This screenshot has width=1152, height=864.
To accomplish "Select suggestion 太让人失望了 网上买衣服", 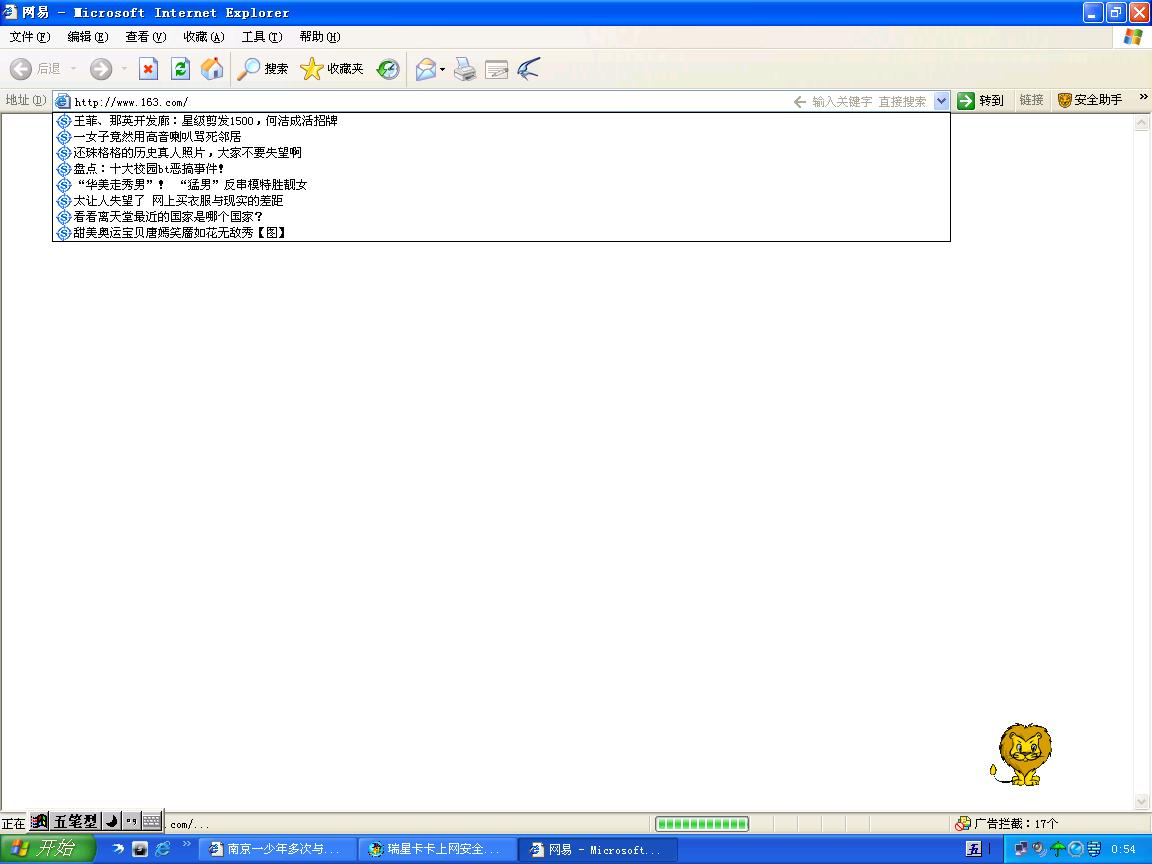I will point(501,201).
